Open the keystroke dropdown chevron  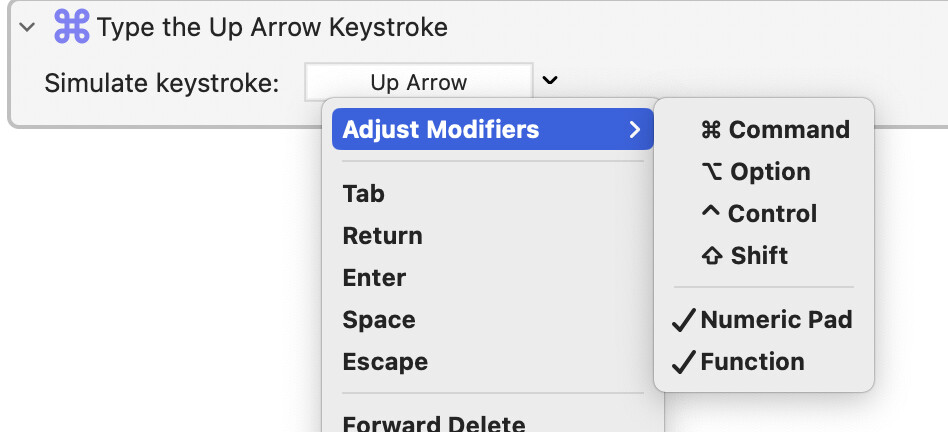point(549,81)
